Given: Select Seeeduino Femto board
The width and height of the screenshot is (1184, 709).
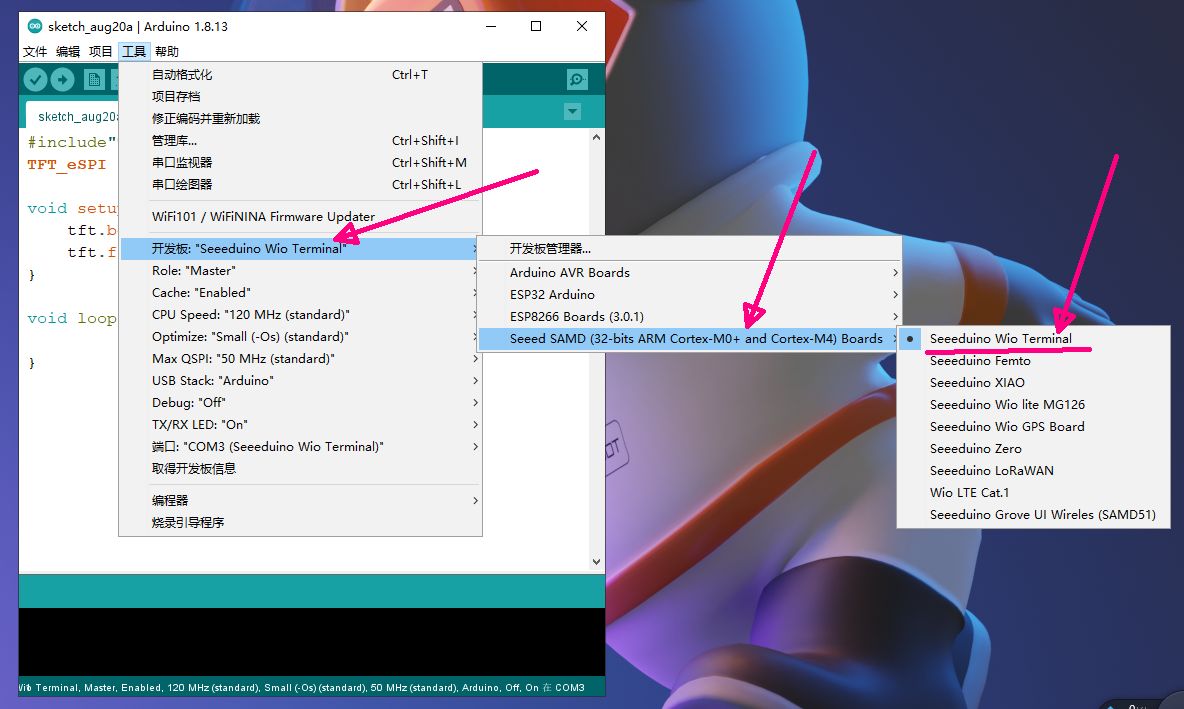Looking at the screenshot, I should click(1033, 360).
